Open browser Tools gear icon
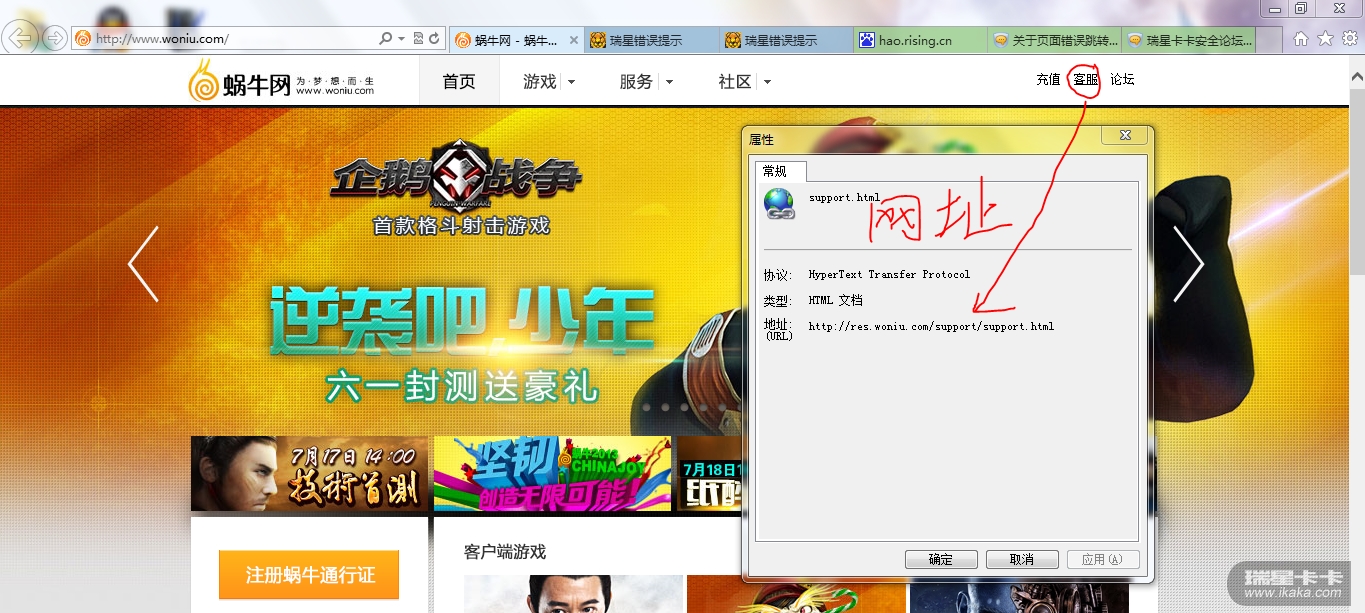The image size is (1365, 613). pyautogui.click(x=1349, y=39)
